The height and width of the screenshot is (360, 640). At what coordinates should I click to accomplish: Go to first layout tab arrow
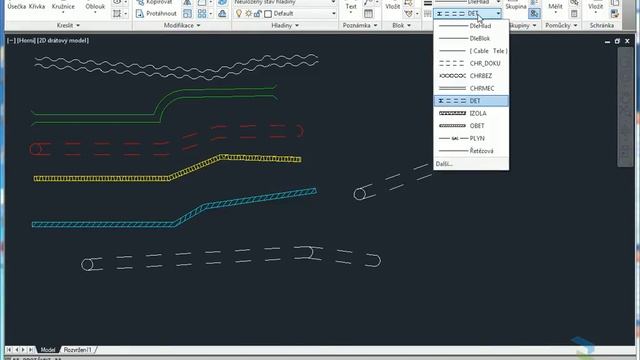pos(9,350)
